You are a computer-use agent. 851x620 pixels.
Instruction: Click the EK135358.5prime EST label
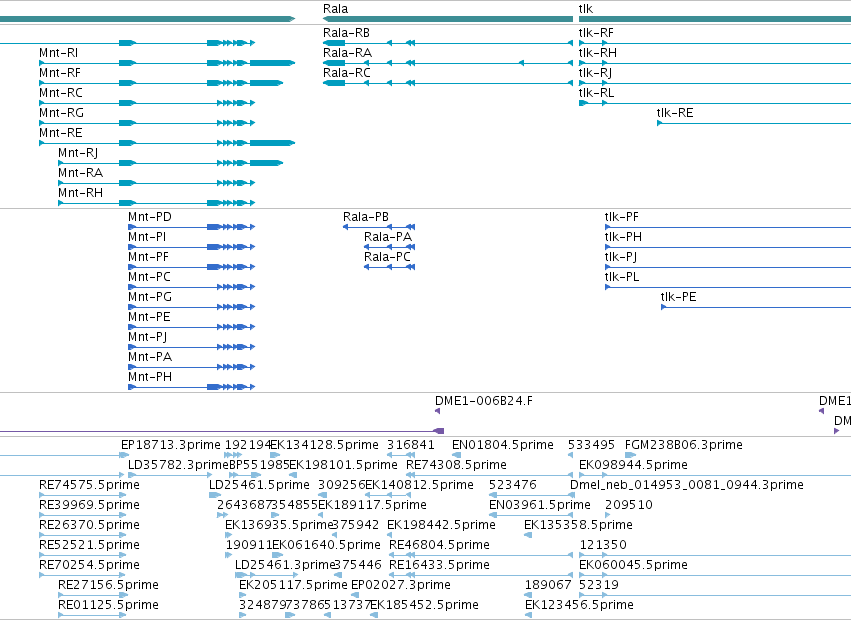[x=579, y=525]
